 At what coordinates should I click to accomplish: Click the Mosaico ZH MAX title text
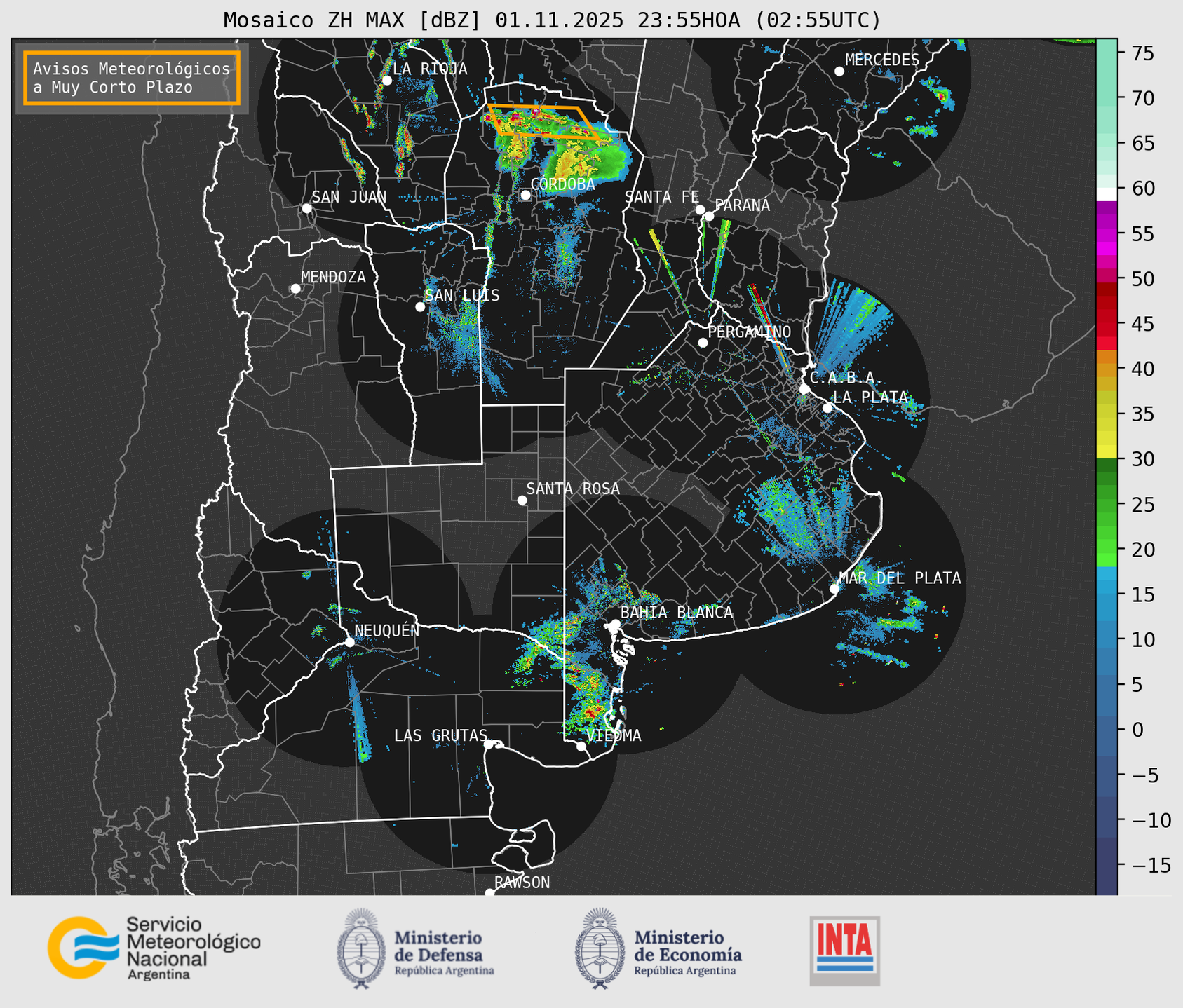pos(551,20)
